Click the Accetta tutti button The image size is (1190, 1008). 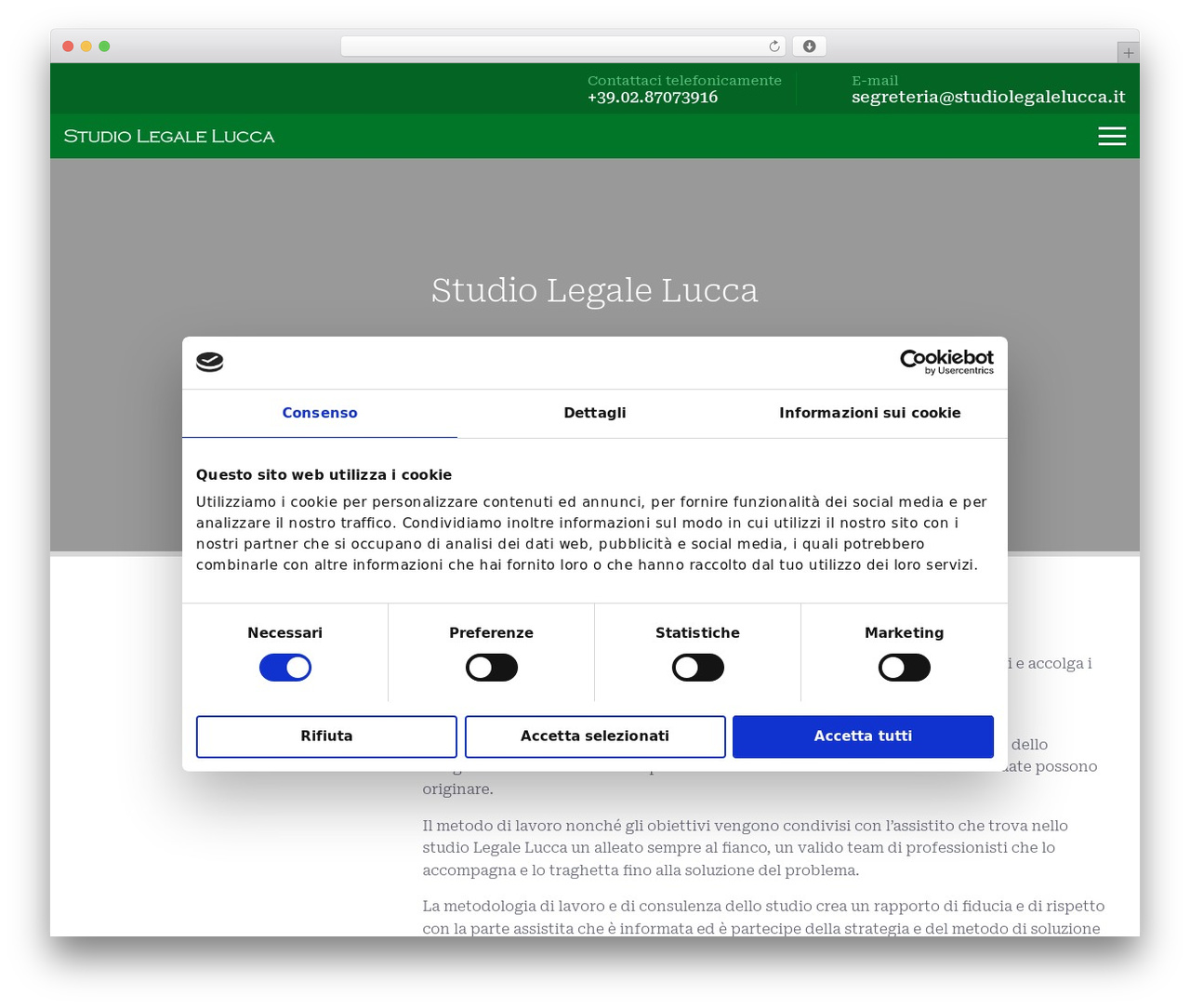[x=863, y=736]
